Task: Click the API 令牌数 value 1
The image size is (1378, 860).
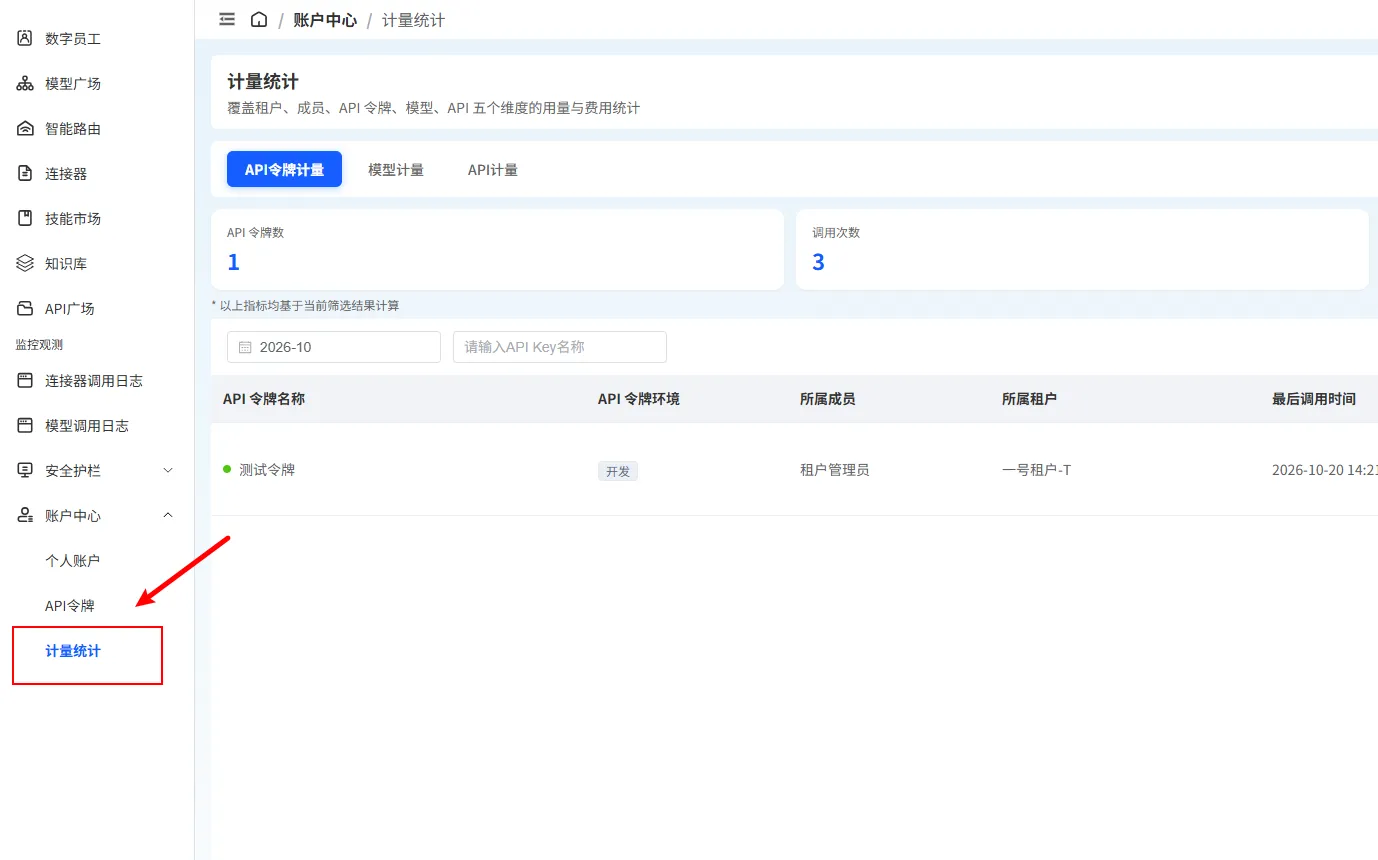Action: point(234,262)
